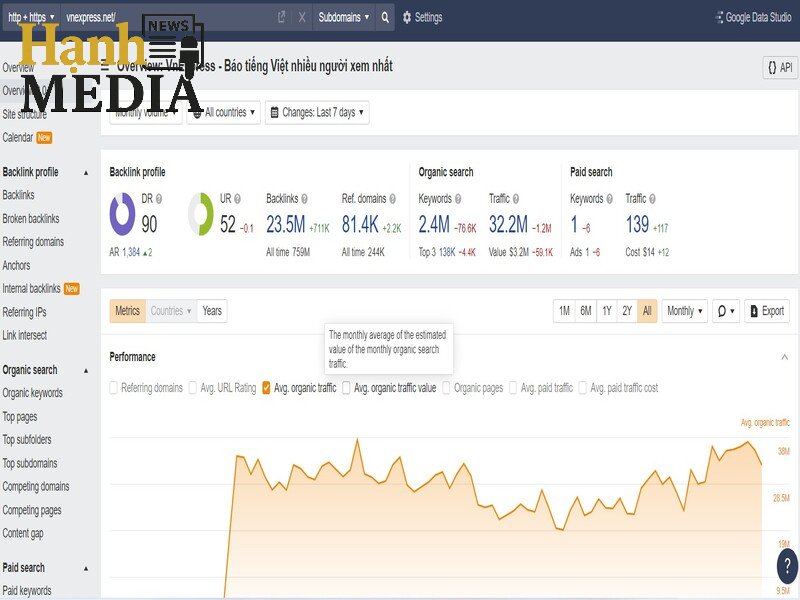Enable Avg. paid traffic cost checkbox
800x600 pixels.
point(582,388)
